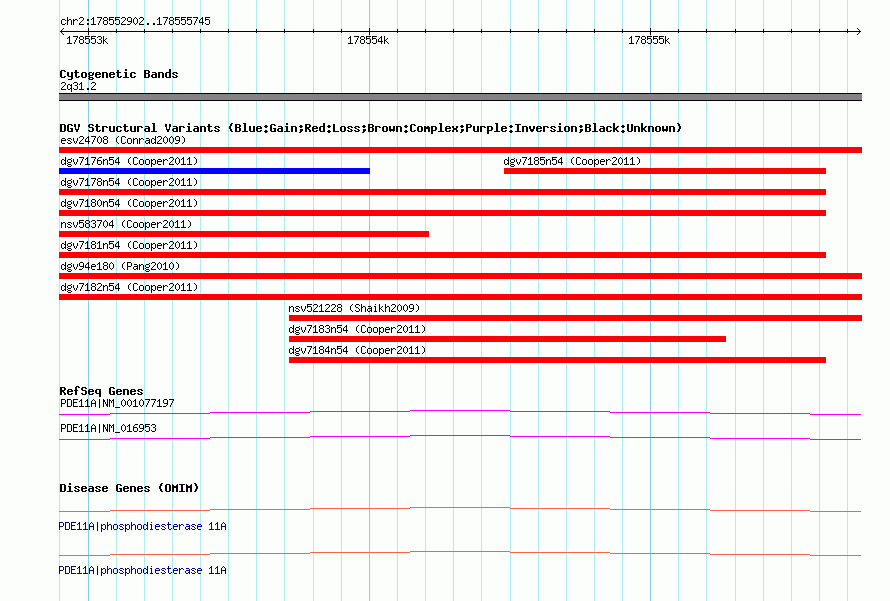
Task: Open the dgv7184n54 (Cooper2011) bar
Action: click(557, 360)
